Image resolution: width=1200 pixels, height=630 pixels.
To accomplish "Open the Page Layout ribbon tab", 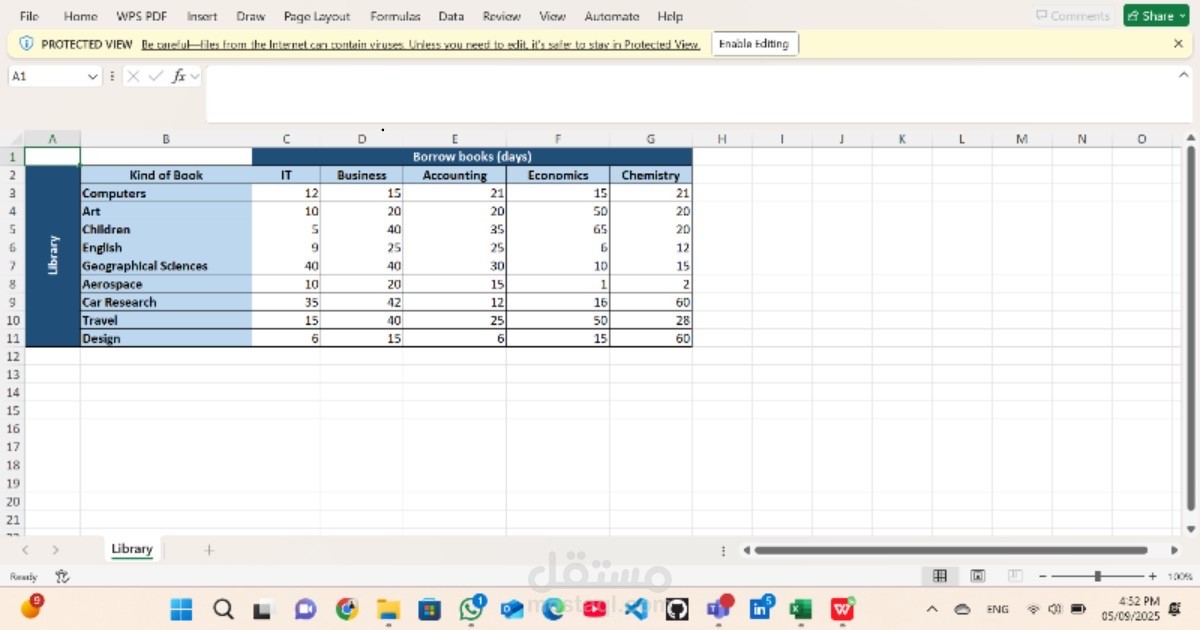I will tap(317, 16).
